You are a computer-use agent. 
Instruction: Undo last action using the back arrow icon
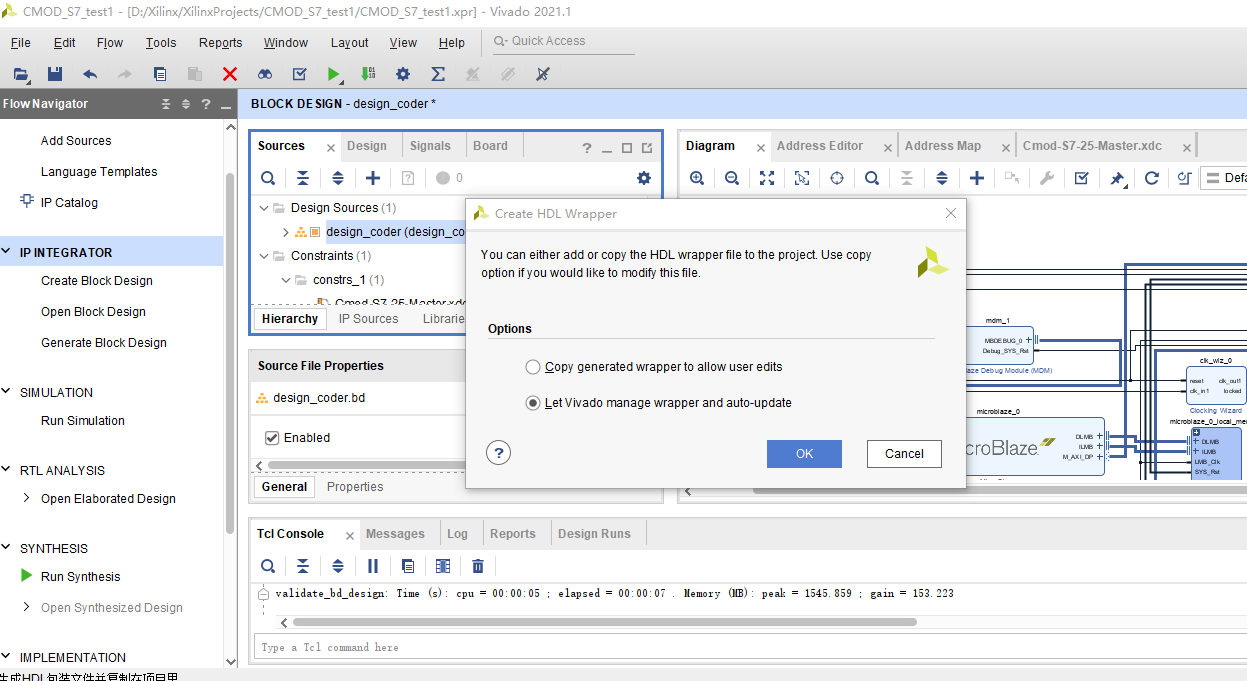point(90,74)
